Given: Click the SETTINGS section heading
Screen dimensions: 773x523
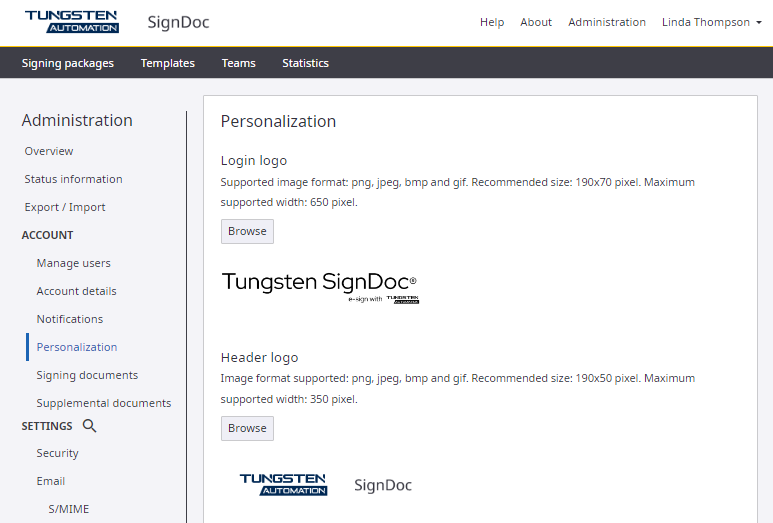Looking at the screenshot, I should pos(47,426).
